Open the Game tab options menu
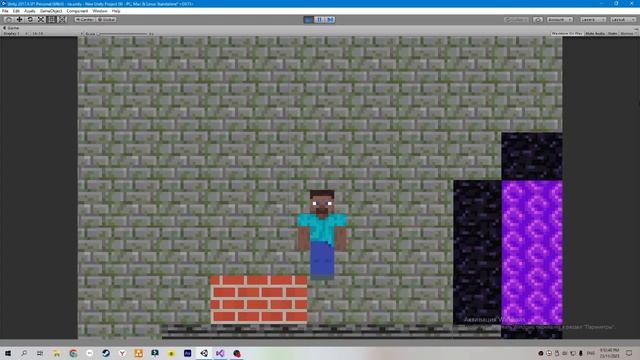The width and height of the screenshot is (640, 360). click(636, 28)
